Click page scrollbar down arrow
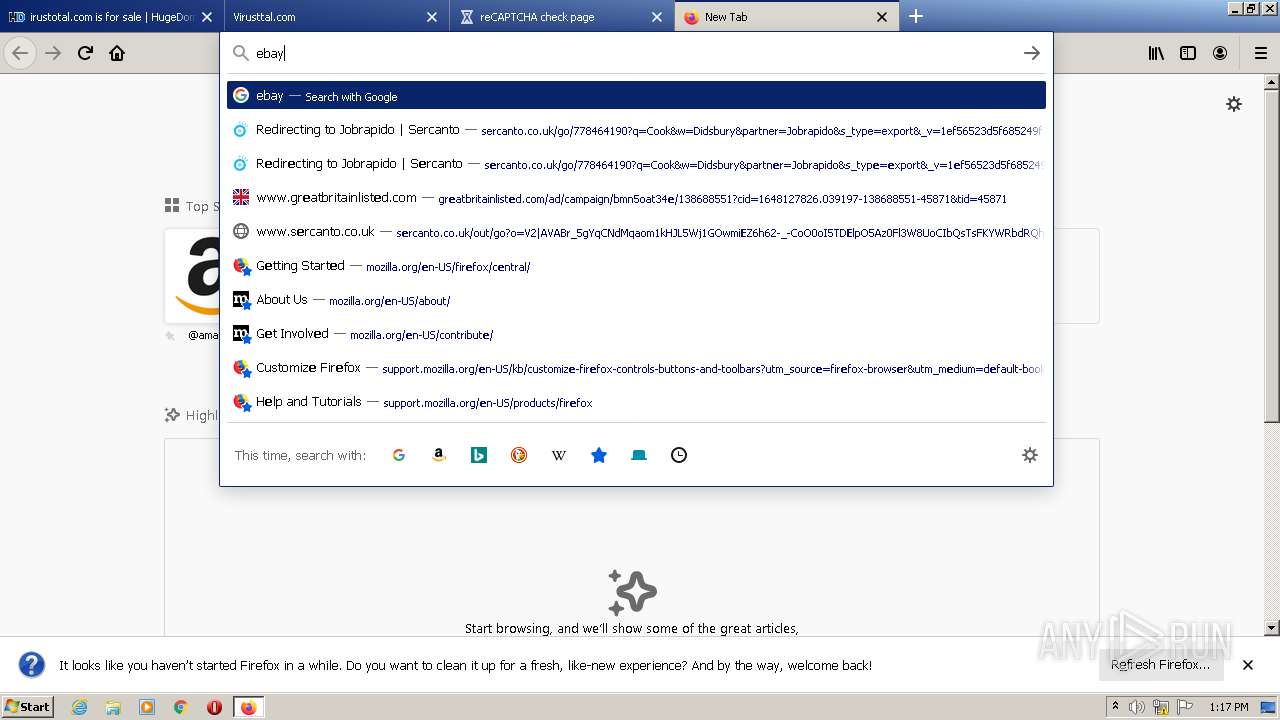 point(1272,628)
